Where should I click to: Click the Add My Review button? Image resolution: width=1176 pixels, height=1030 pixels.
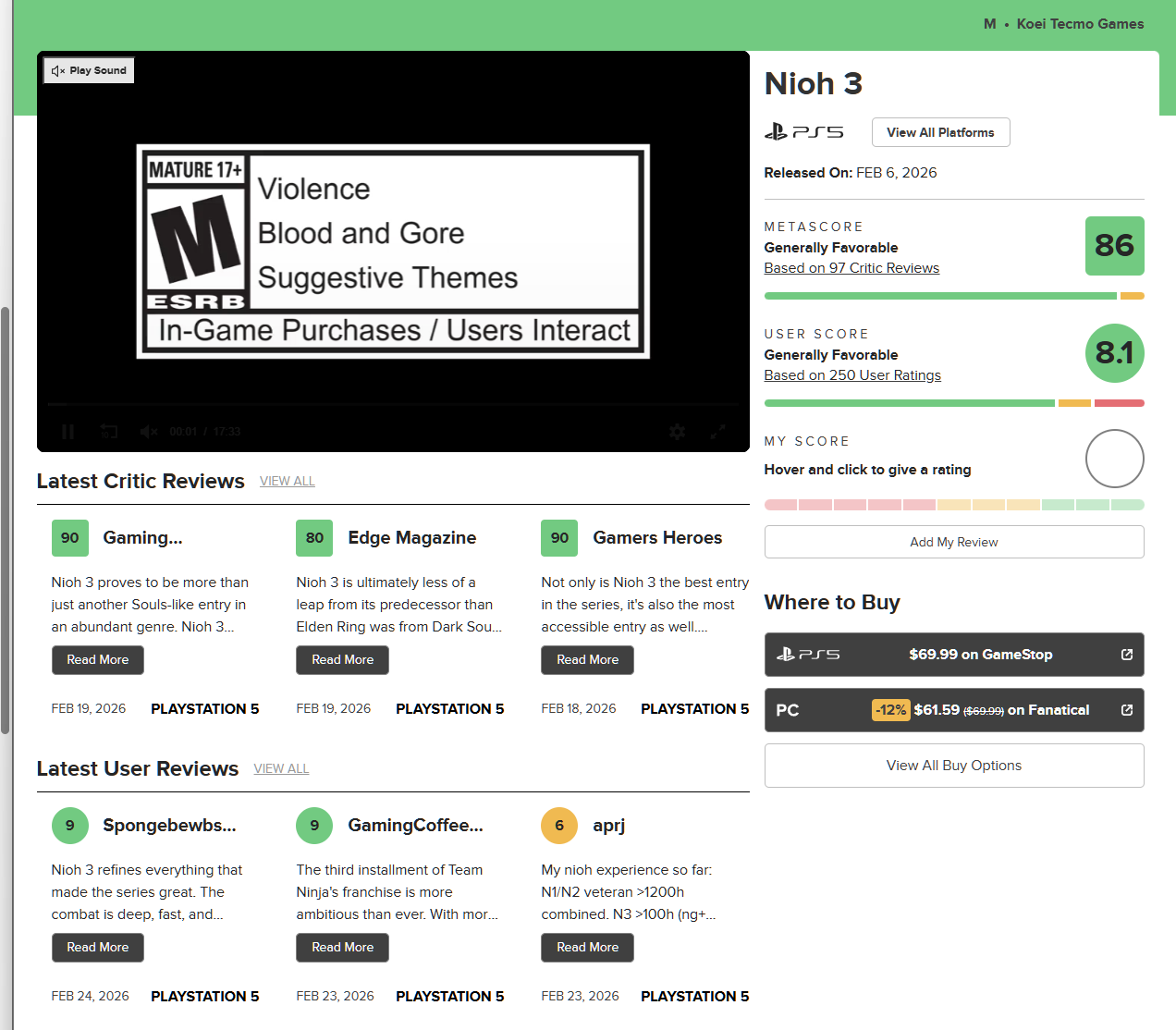coord(953,542)
